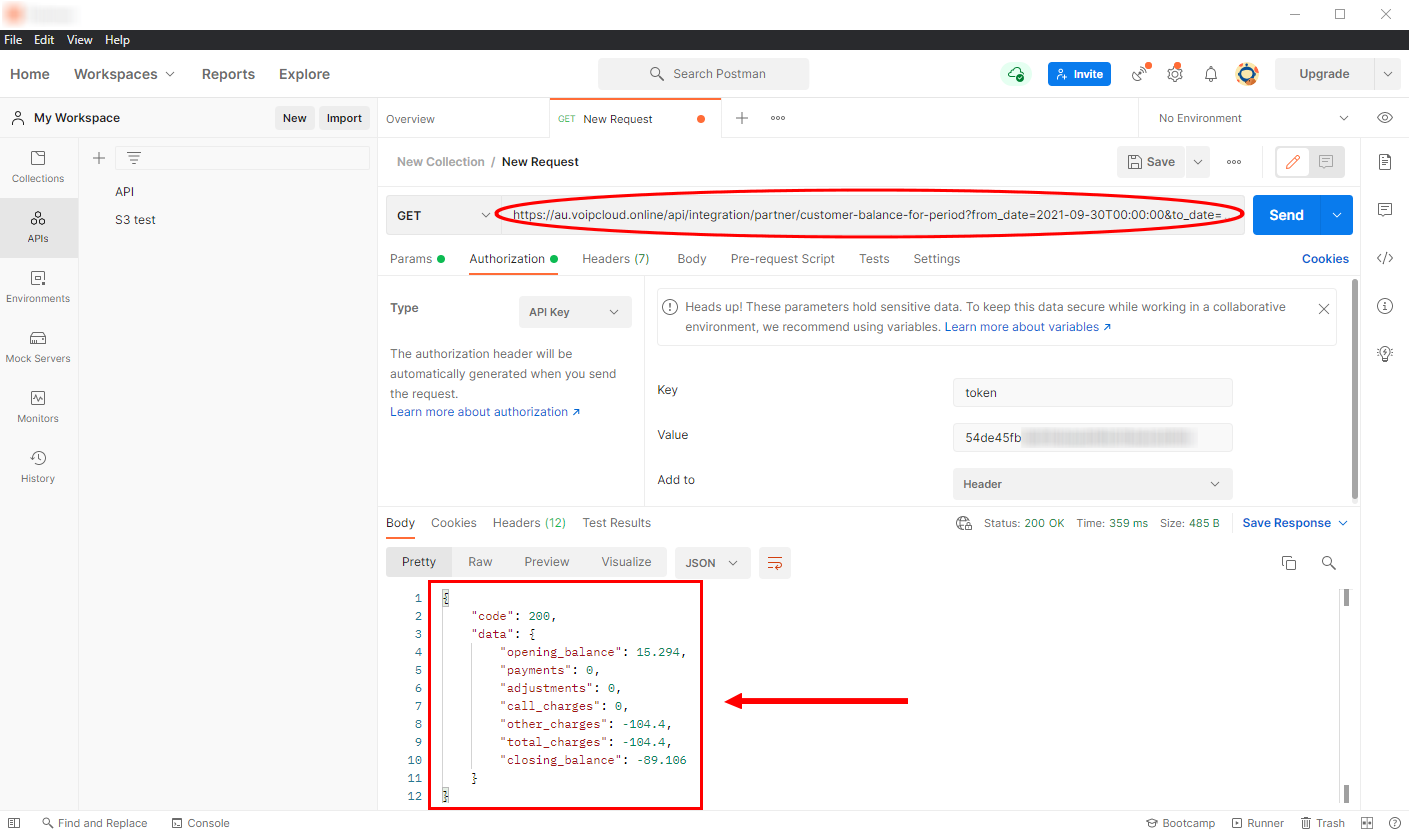Switch to the Params tab
The width and height of the screenshot is (1409, 834).
click(417, 259)
